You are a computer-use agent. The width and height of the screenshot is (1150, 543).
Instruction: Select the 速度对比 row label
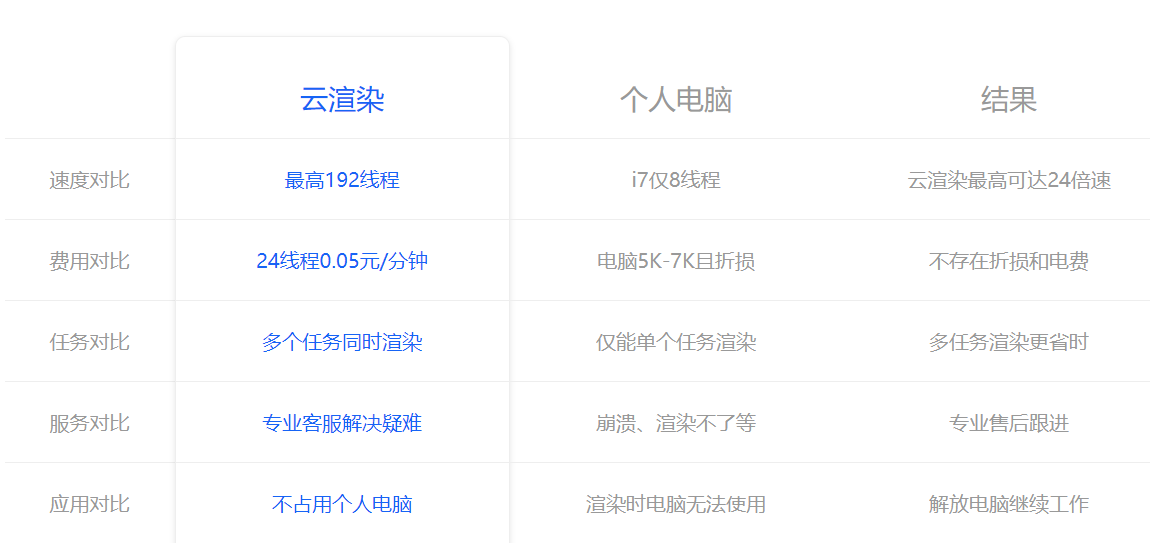[89, 180]
